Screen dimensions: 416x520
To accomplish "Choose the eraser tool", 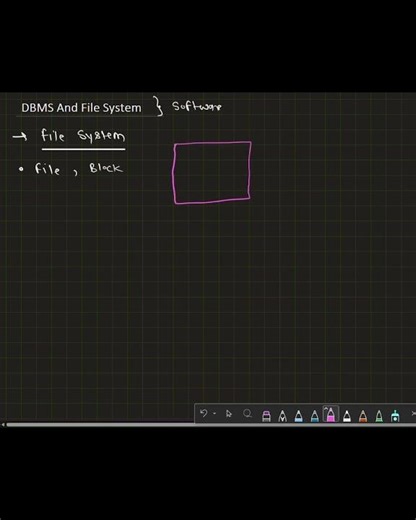I will pyautogui.click(x=266, y=416).
